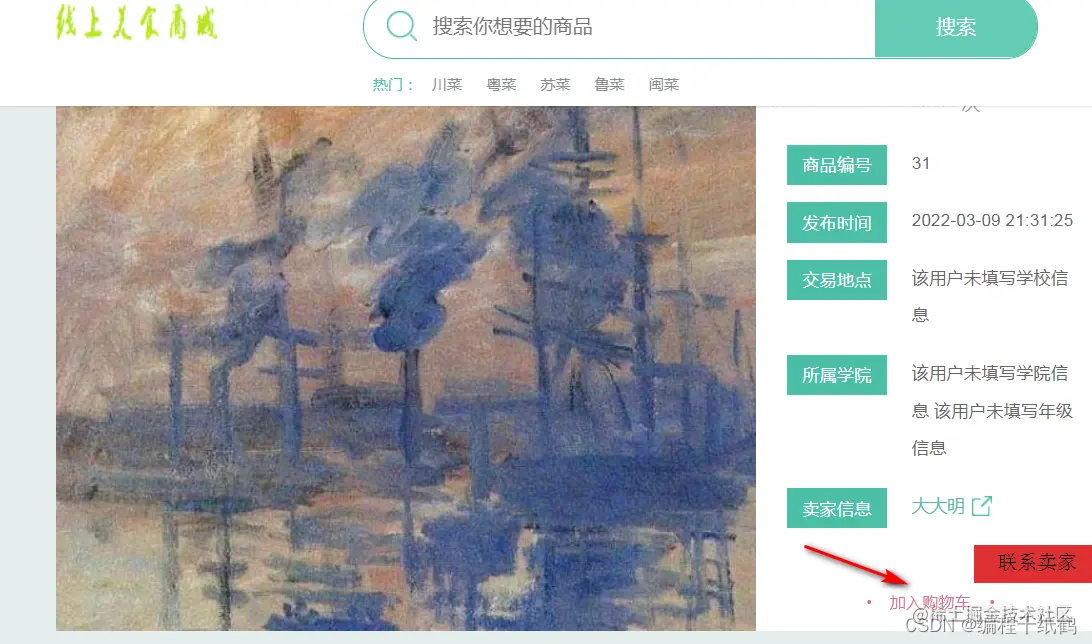
Task: Click the 交易地点 label tag
Action: [x=836, y=280]
